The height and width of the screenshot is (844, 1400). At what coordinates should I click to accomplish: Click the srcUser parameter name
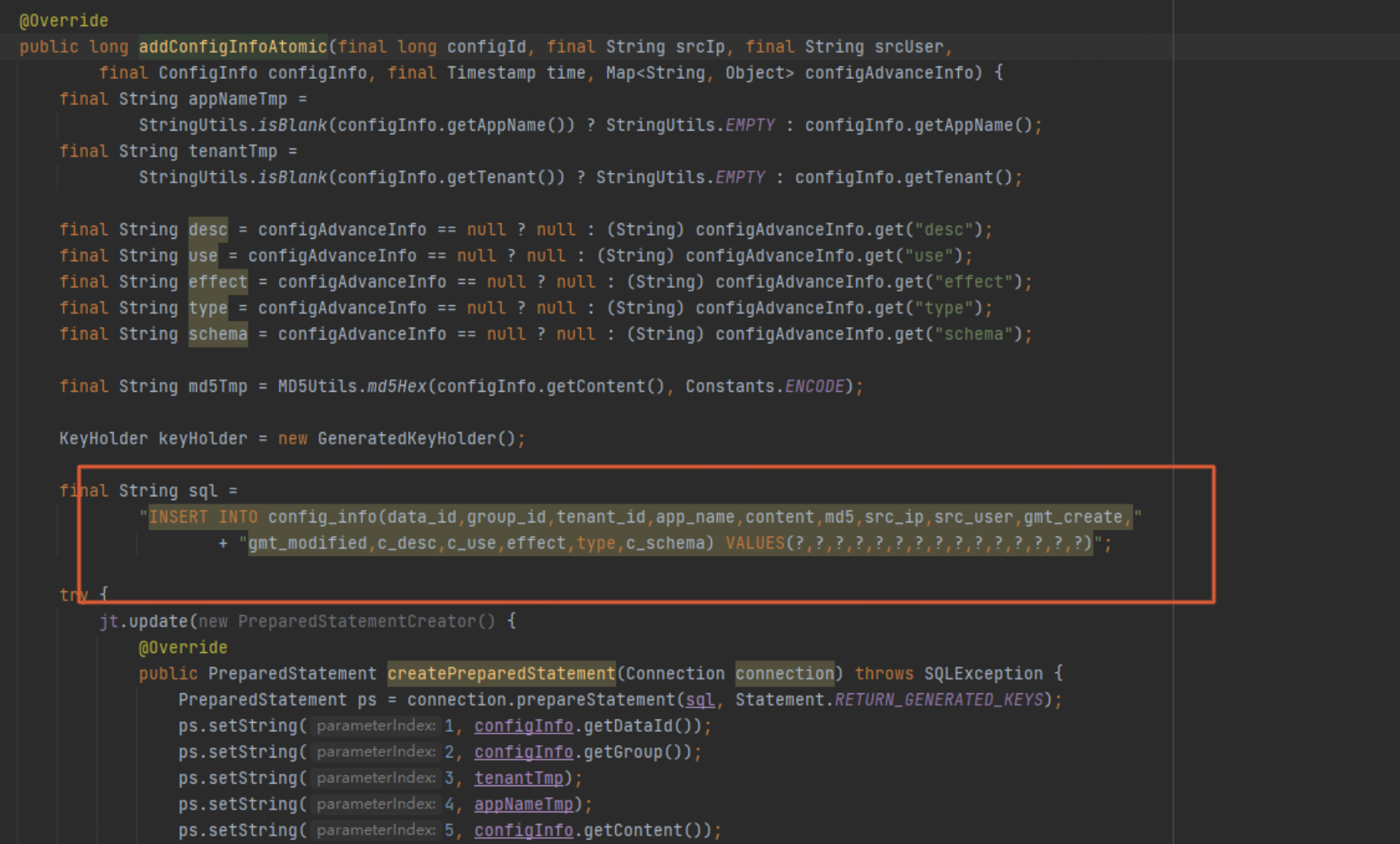click(909, 47)
